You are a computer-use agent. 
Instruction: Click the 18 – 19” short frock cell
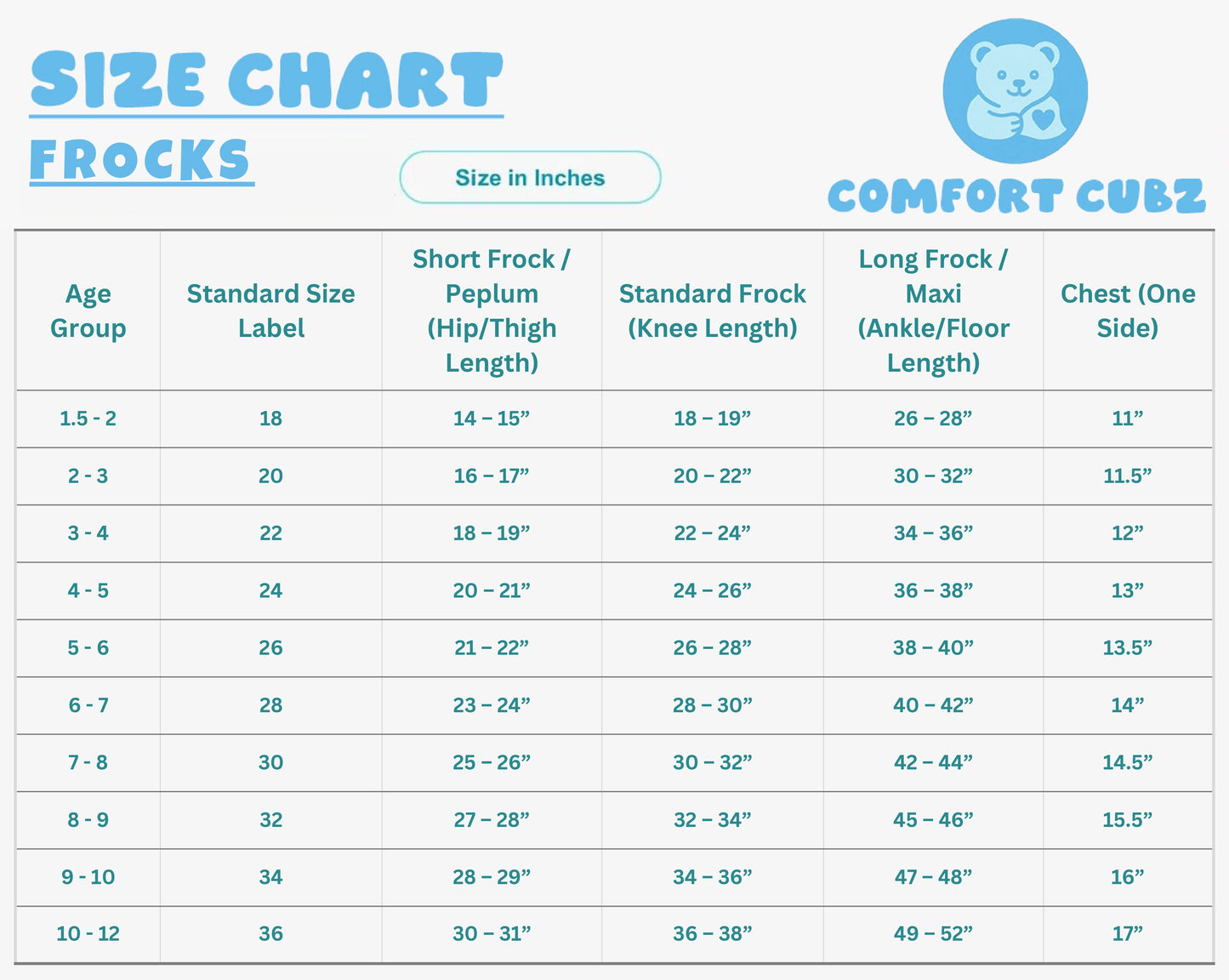[492, 533]
